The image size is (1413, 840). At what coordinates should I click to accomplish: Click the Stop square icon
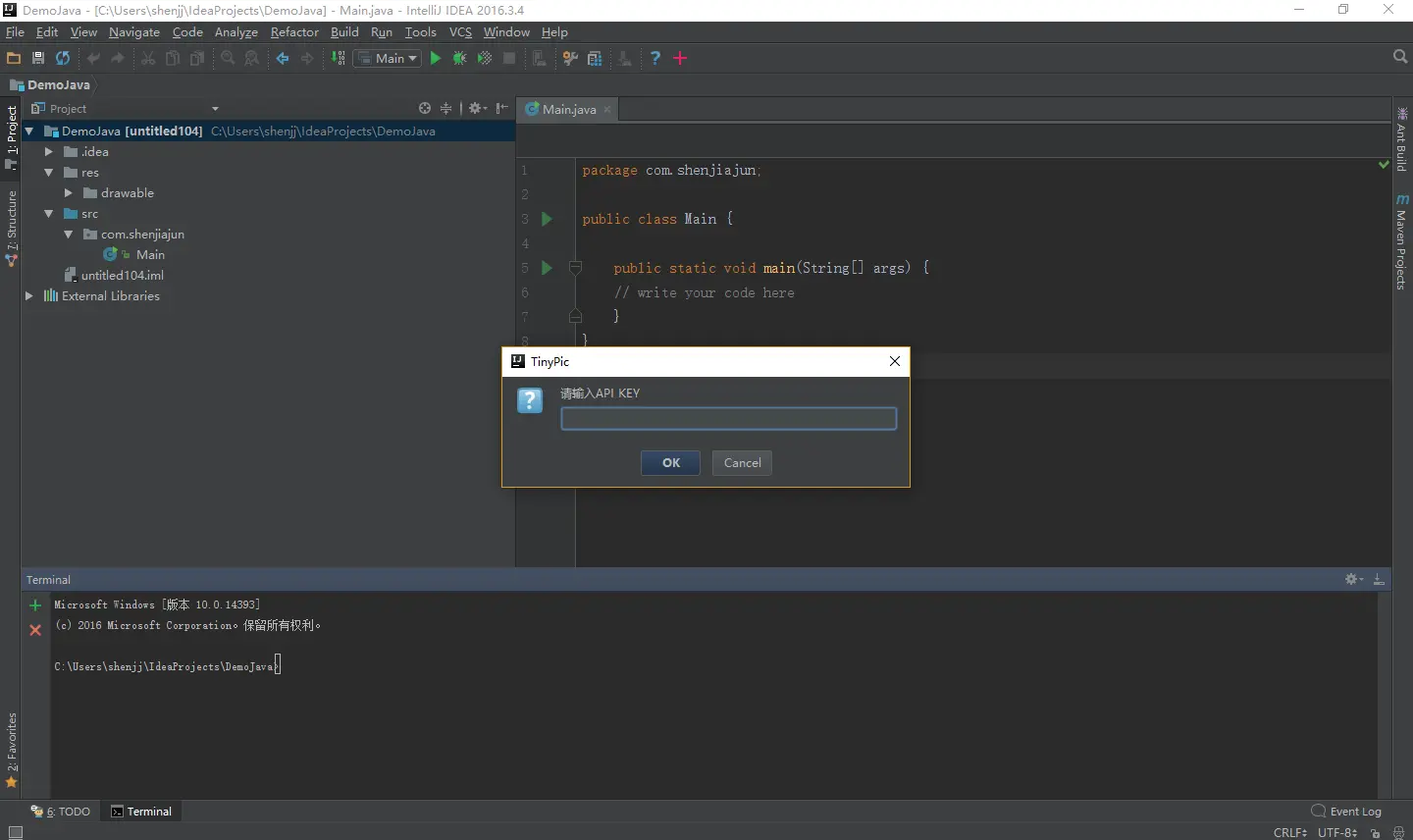tap(509, 58)
